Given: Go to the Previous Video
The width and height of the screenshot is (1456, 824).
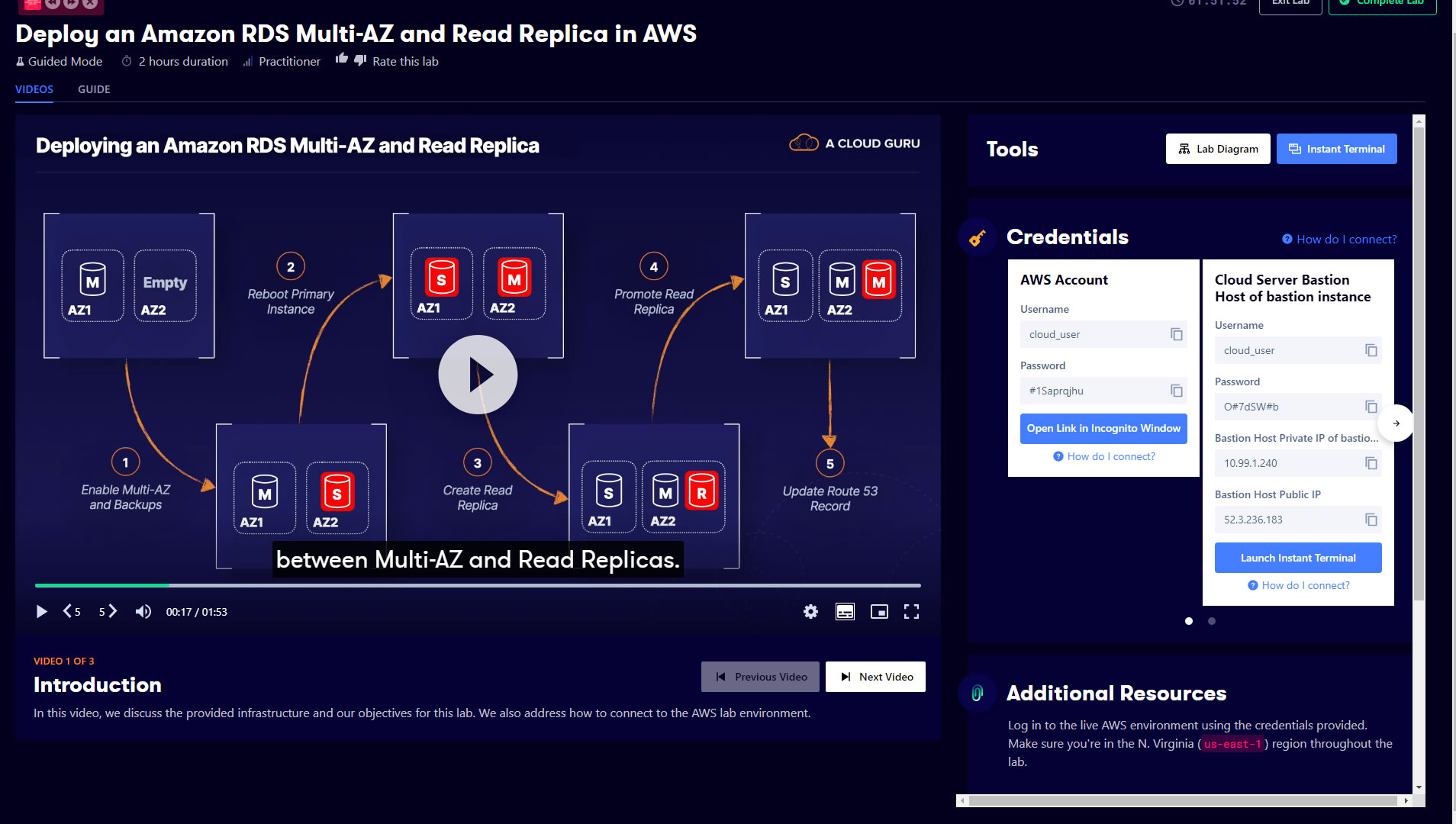Looking at the screenshot, I should pos(760,677).
